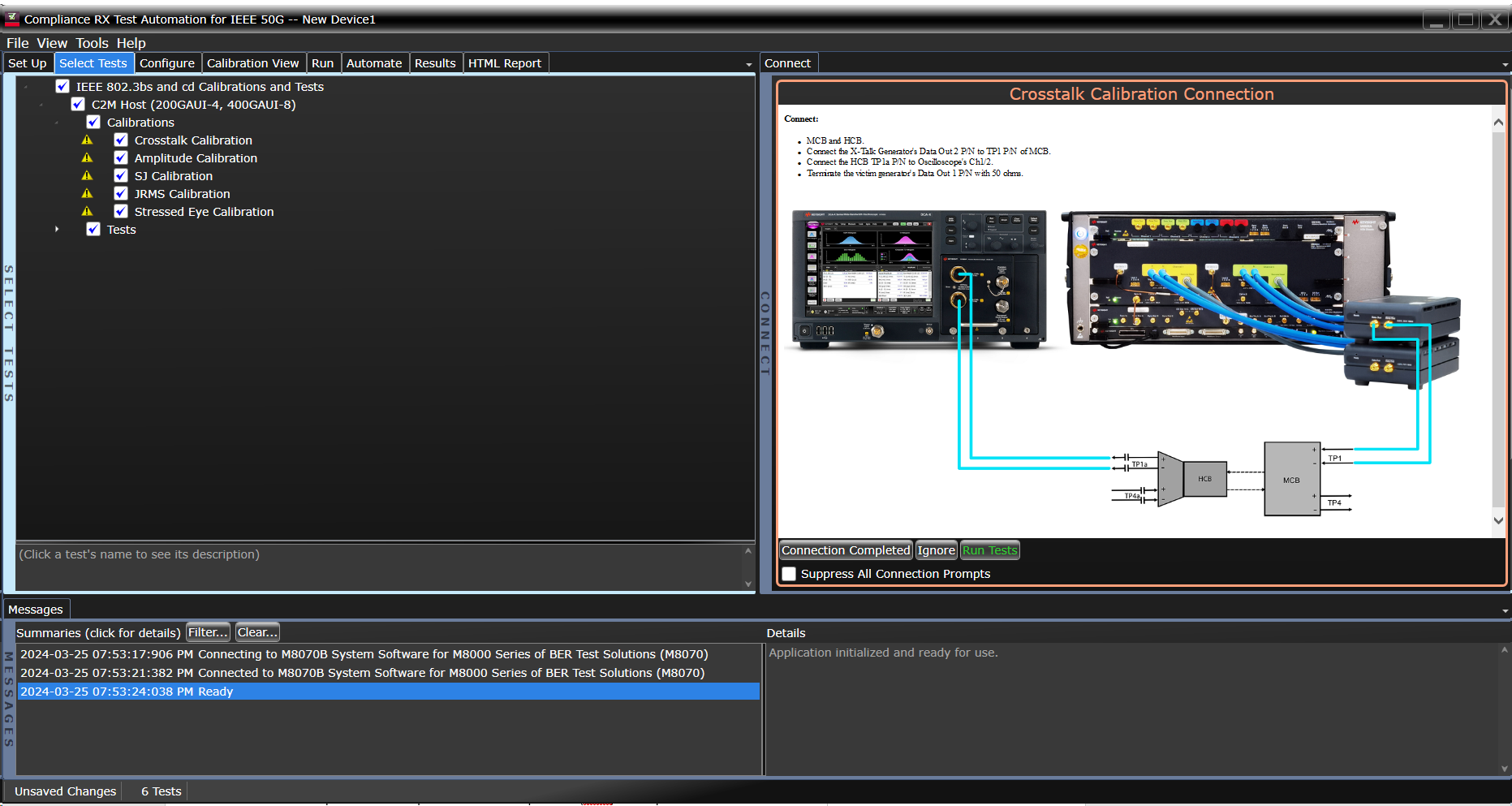Click the application icon in title bar
The image size is (1512, 806).
pos(12,19)
